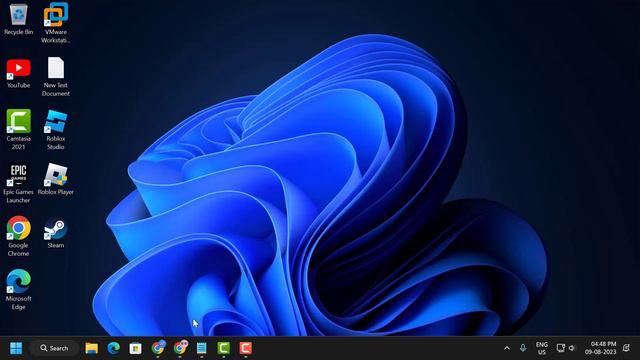Open Microsoft Edge from the taskbar

pyautogui.click(x=113, y=348)
